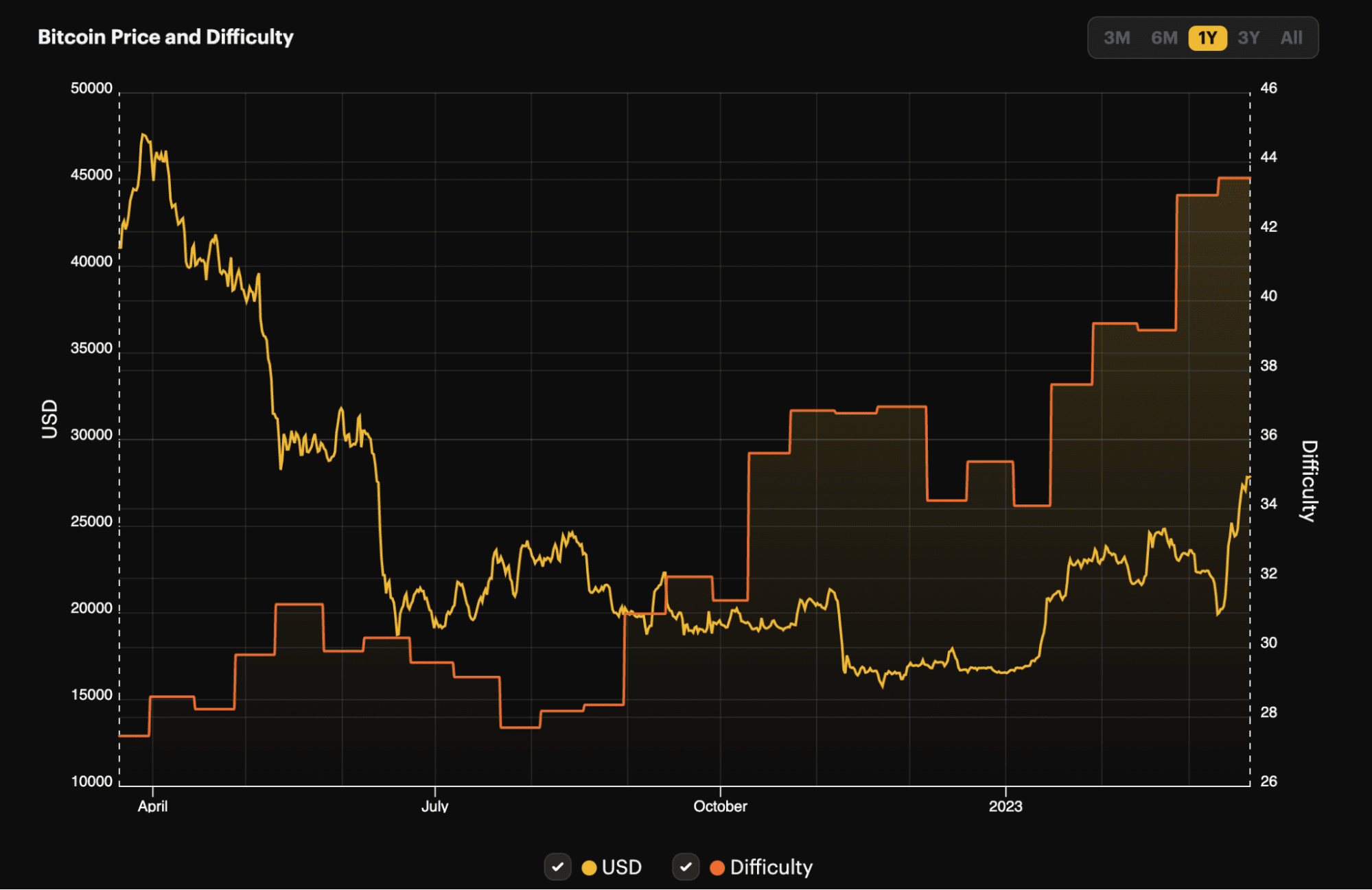Click the 15000 USD axis value
The image size is (1372, 890).
tap(91, 695)
